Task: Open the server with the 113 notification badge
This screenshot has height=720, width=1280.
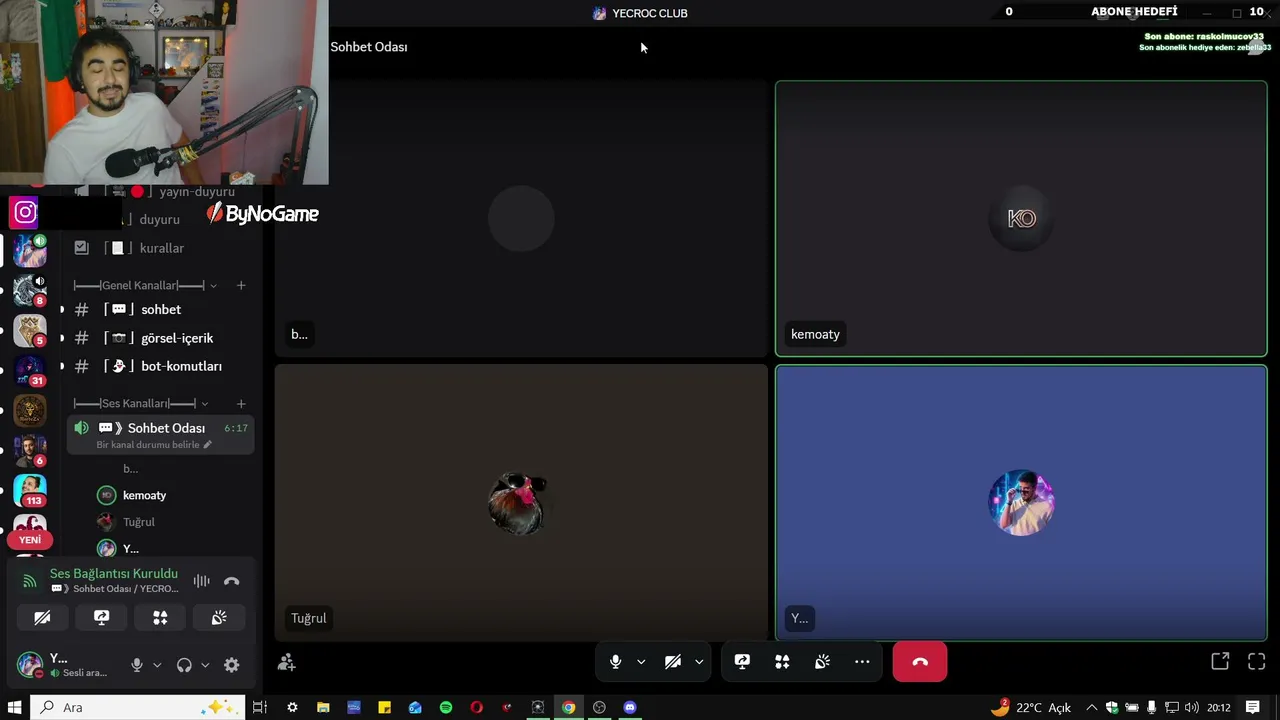Action: 29,491
